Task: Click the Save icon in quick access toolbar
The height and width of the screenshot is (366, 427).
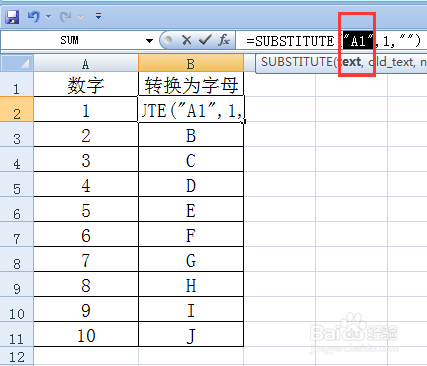Action: pos(12,16)
